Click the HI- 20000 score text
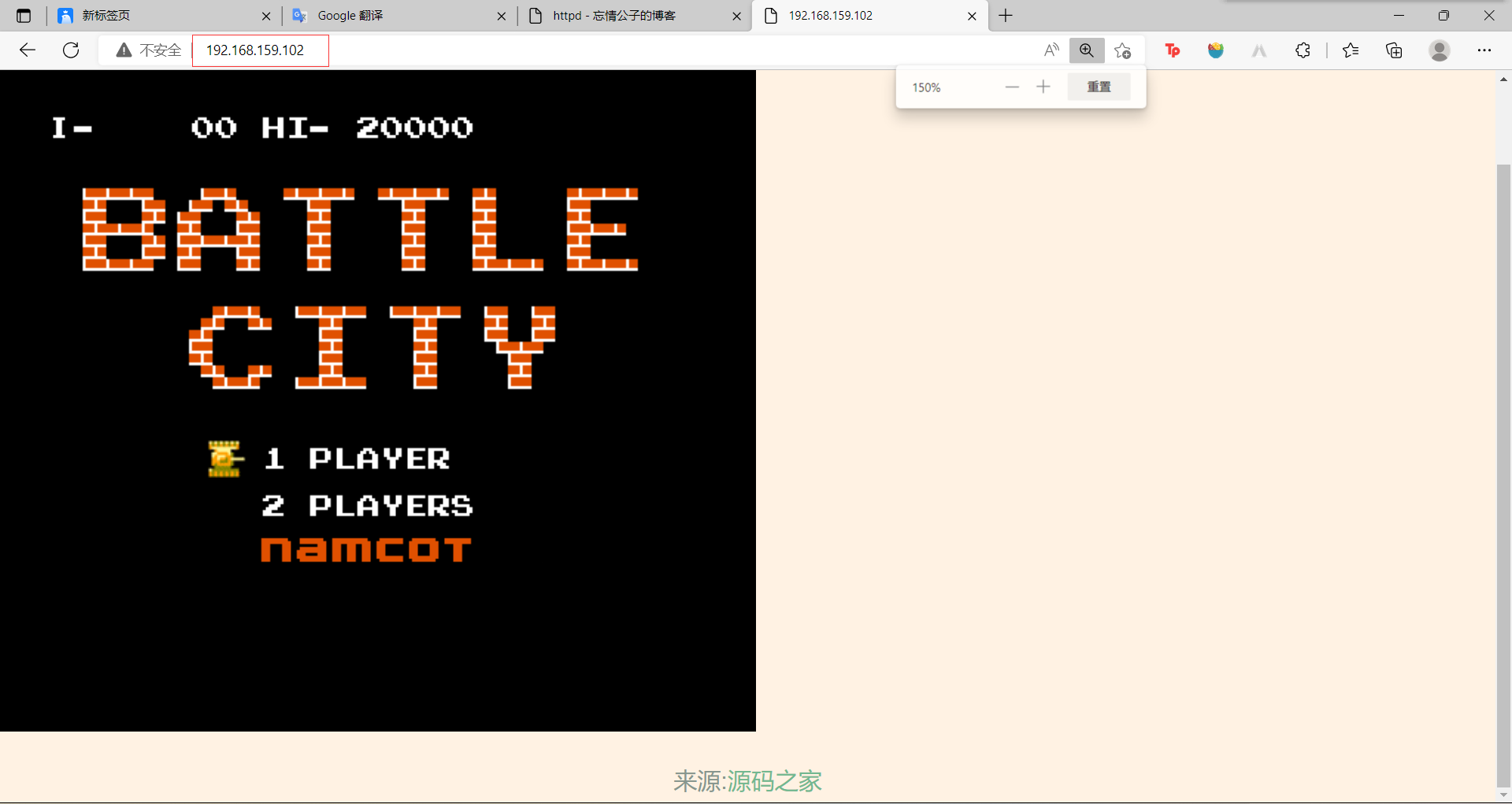 pyautogui.click(x=367, y=128)
